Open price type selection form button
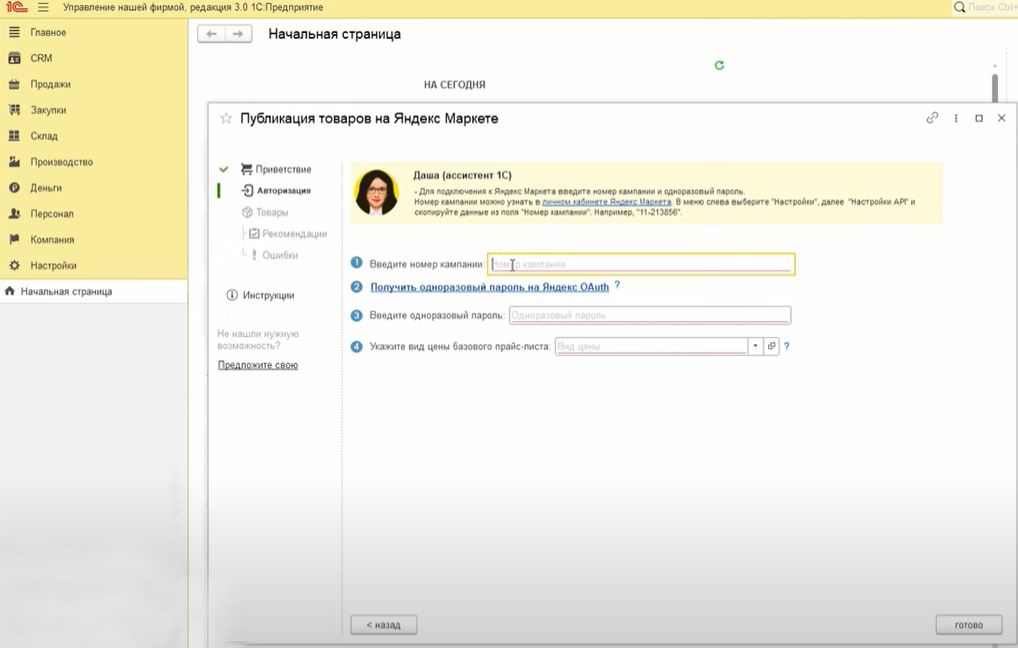The width and height of the screenshot is (1018, 648). [x=771, y=346]
